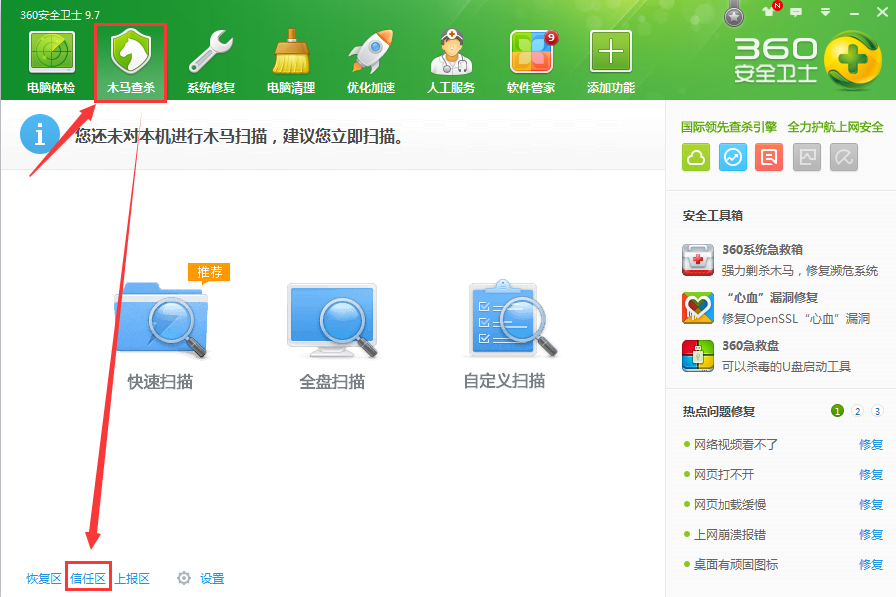Open the 360系统急救箱 first-aid icon
Screen dimensions: 896x597
(x=698, y=260)
